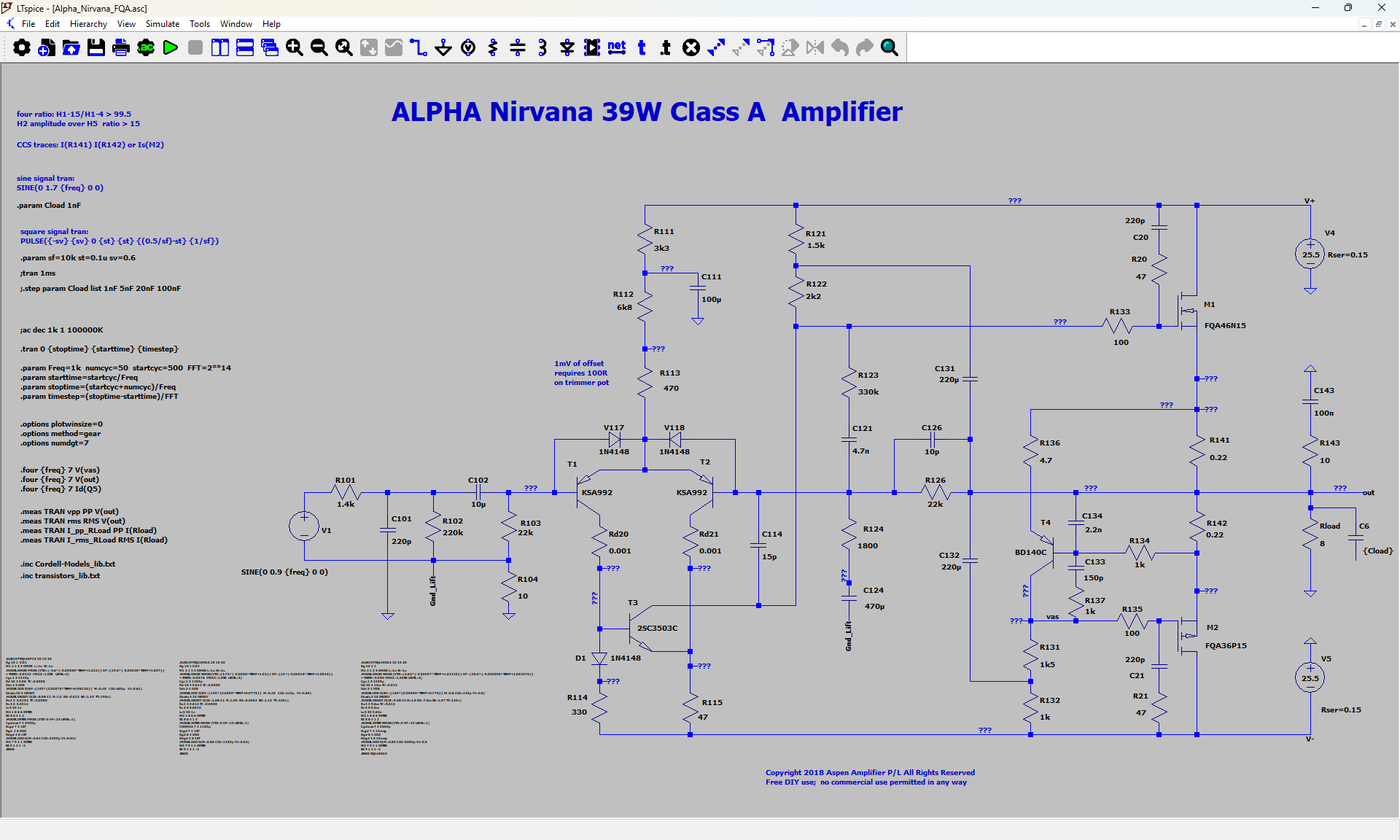Click the V1 input voltage source symbol
This screenshot has width=1400, height=840.
pyautogui.click(x=304, y=526)
